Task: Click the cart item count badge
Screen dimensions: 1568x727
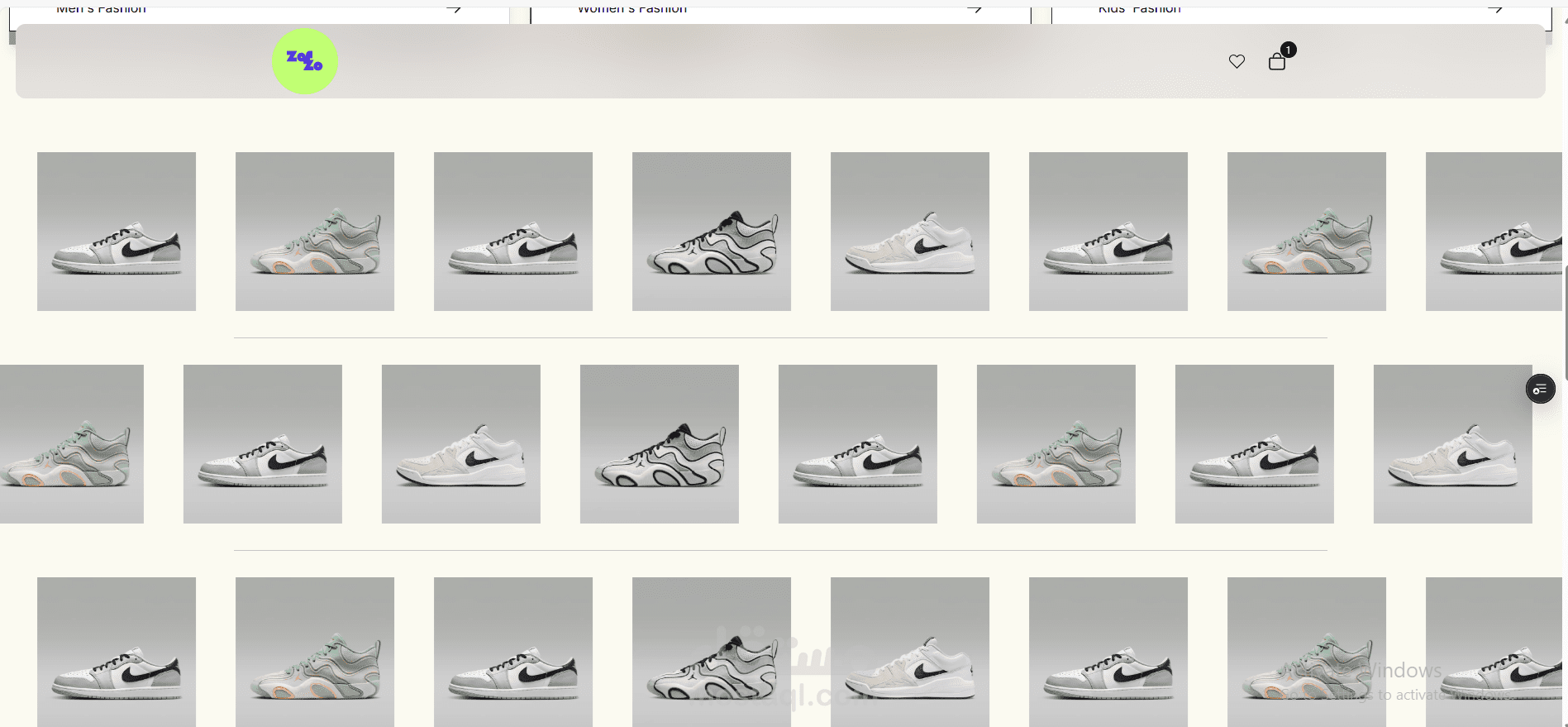Action: coord(1288,50)
